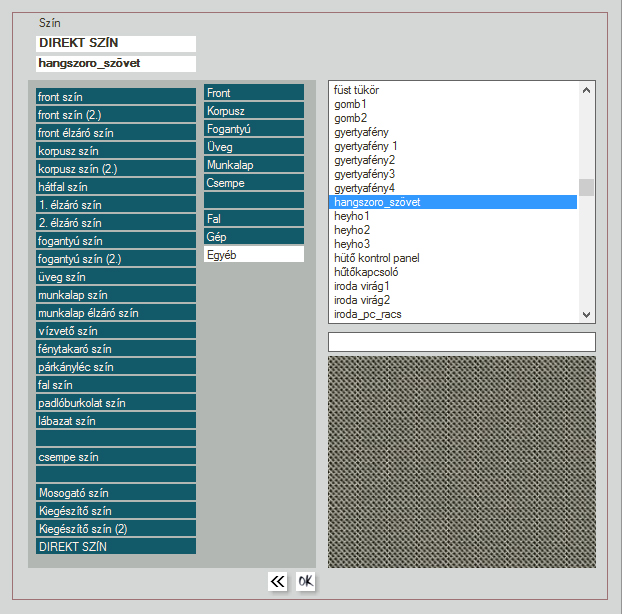Select 'gomb1' in the material list
Screen dimensions: 622x614
click(x=453, y=104)
